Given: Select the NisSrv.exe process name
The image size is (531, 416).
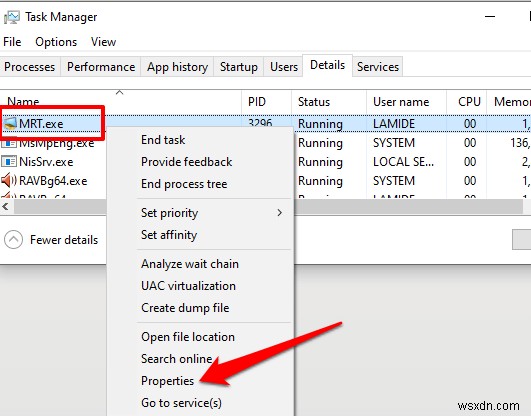Looking at the screenshot, I should click(46, 162).
